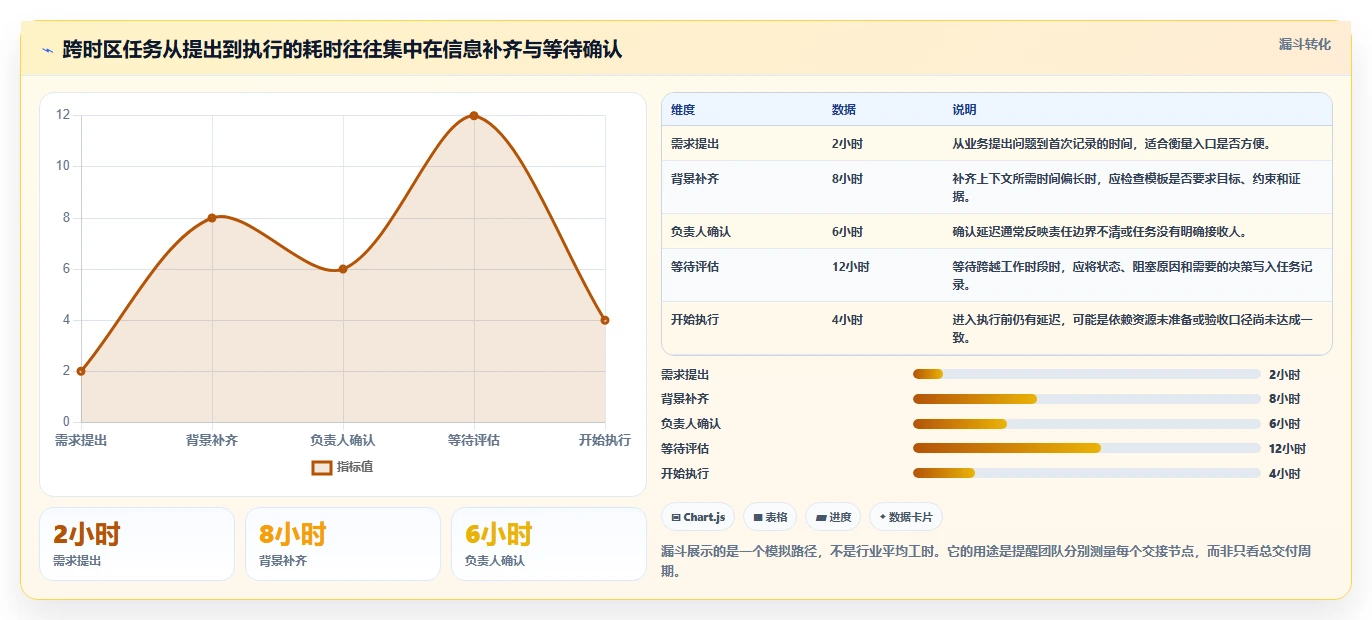Click 背景补齐 in the table's 维度 column
The image size is (1372, 620).
(x=695, y=179)
